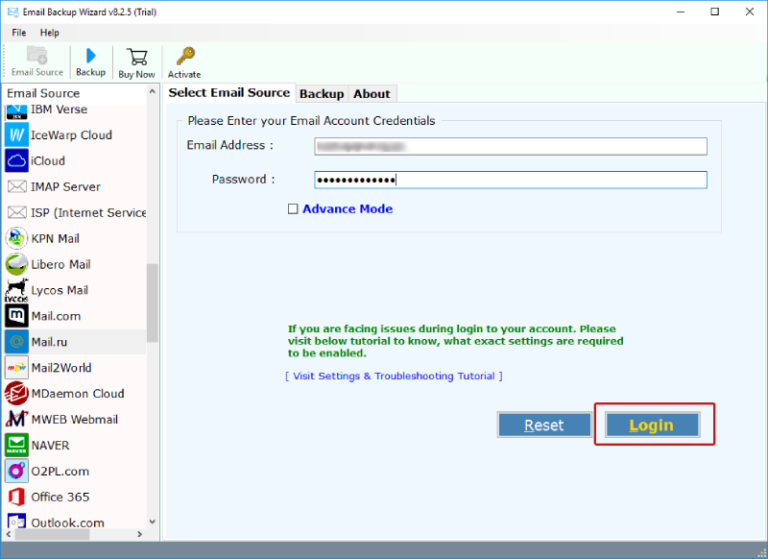Image resolution: width=768 pixels, height=559 pixels.
Task: Switch to Select Email Source tab
Action: click(229, 93)
